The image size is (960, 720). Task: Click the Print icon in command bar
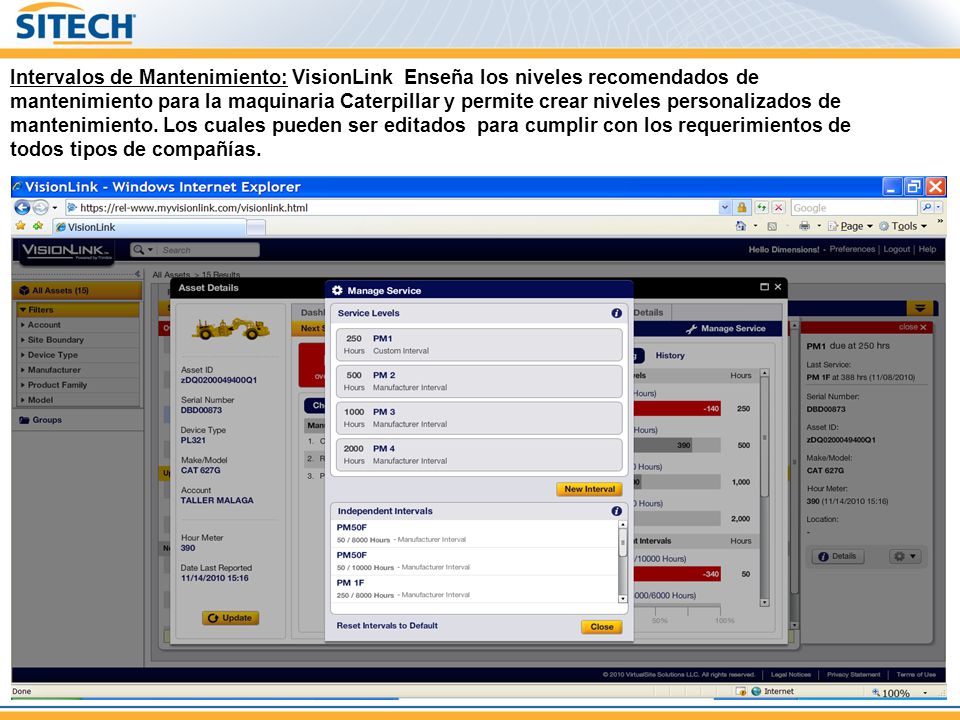[x=804, y=226]
